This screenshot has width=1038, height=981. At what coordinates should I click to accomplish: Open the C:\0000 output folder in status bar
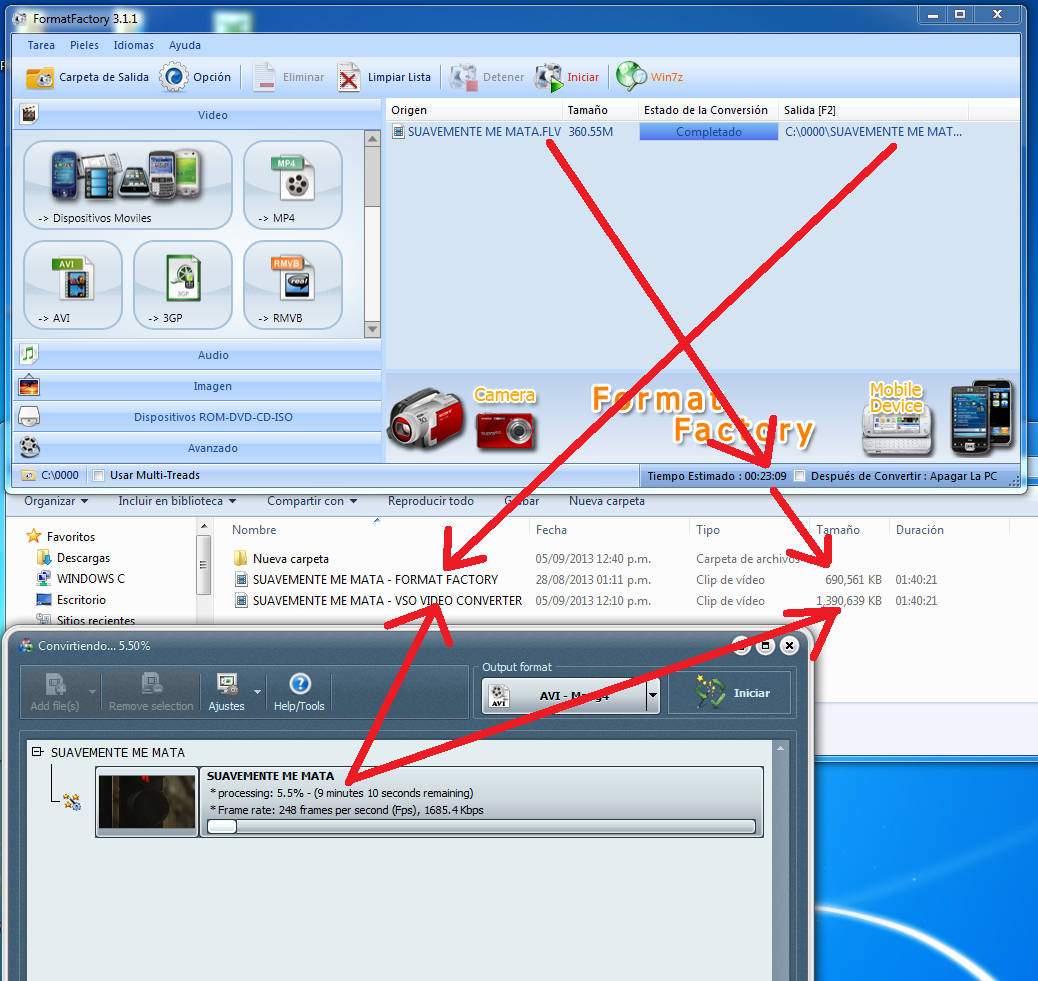(50, 475)
